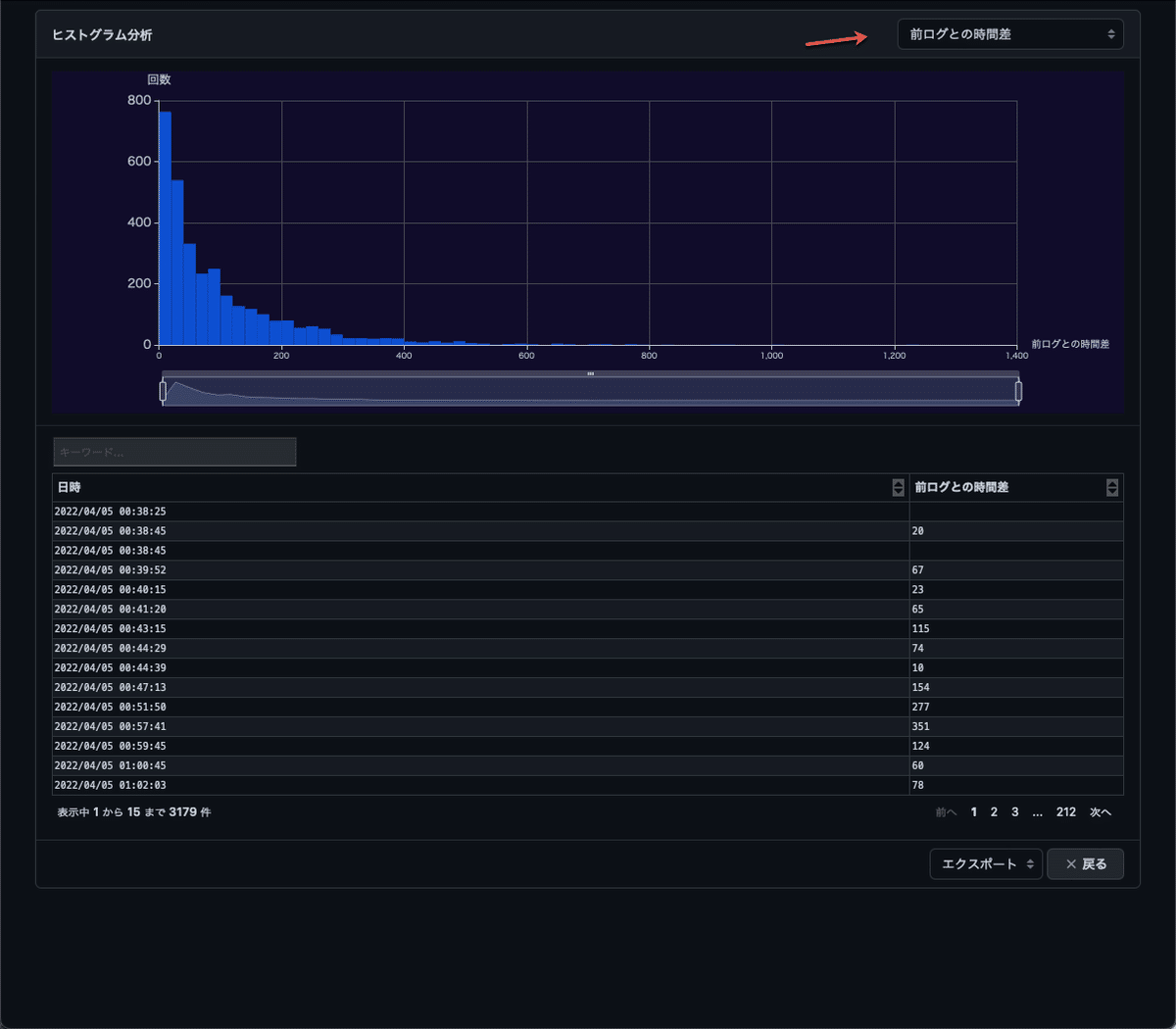Click the 表示中 1 から 15 まで 3179 件 text
This screenshot has width=1176, height=1029.
point(133,812)
